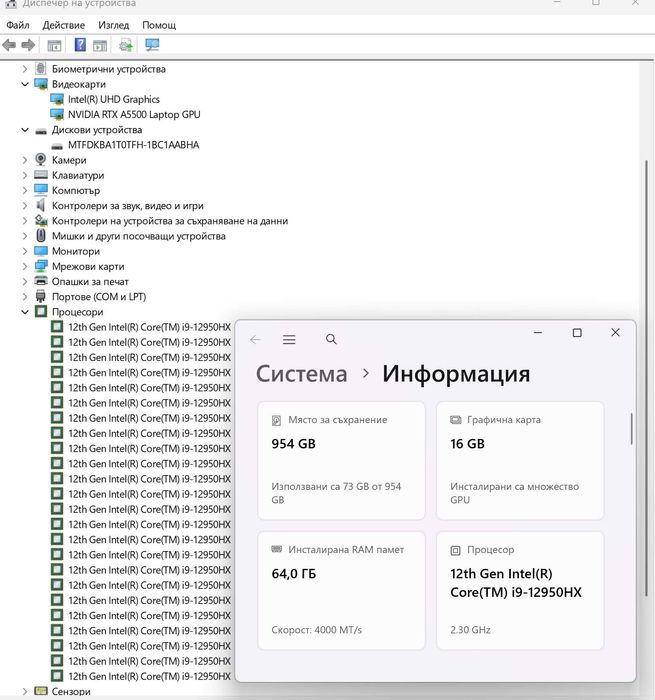Click the search magnifier in Settings window
This screenshot has height=700, width=655.
[331, 339]
